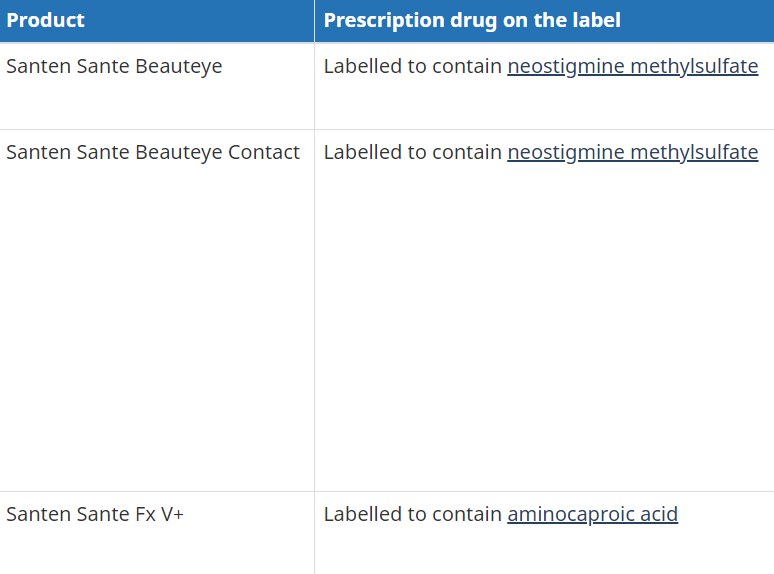This screenshot has width=774, height=574.
Task: Click empty space under Santen Sante Beauteye Contact name
Action: pos(157,326)
